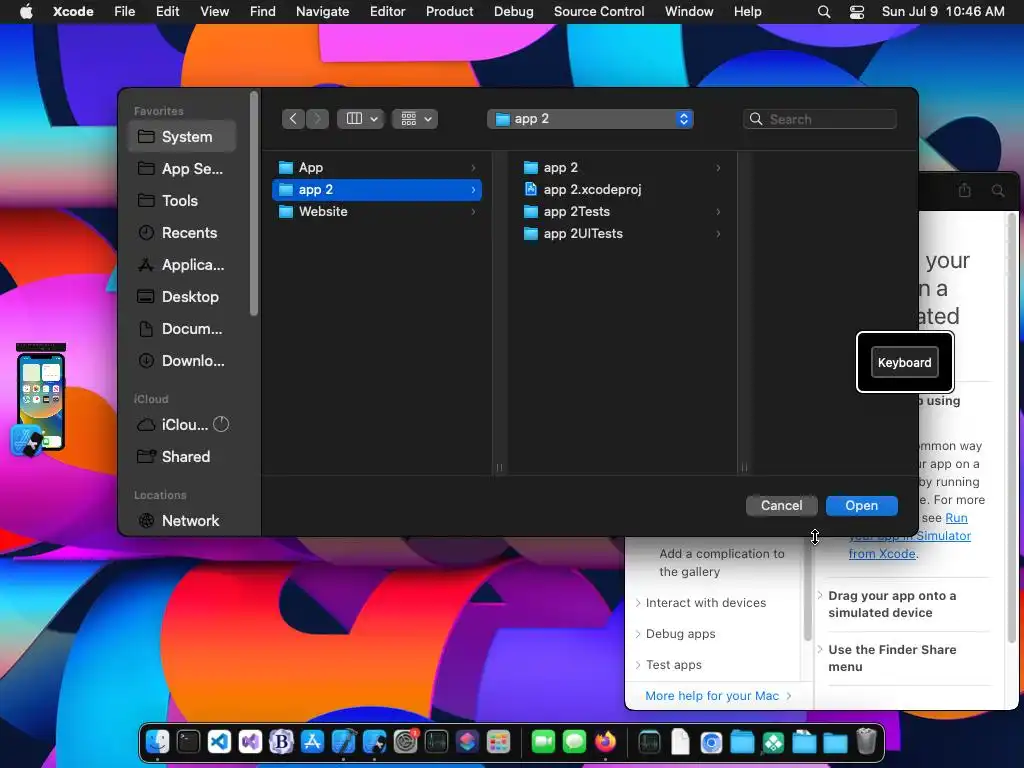Select Add a complication to the gallery
Image resolution: width=1024 pixels, height=768 pixels.
tap(722, 562)
